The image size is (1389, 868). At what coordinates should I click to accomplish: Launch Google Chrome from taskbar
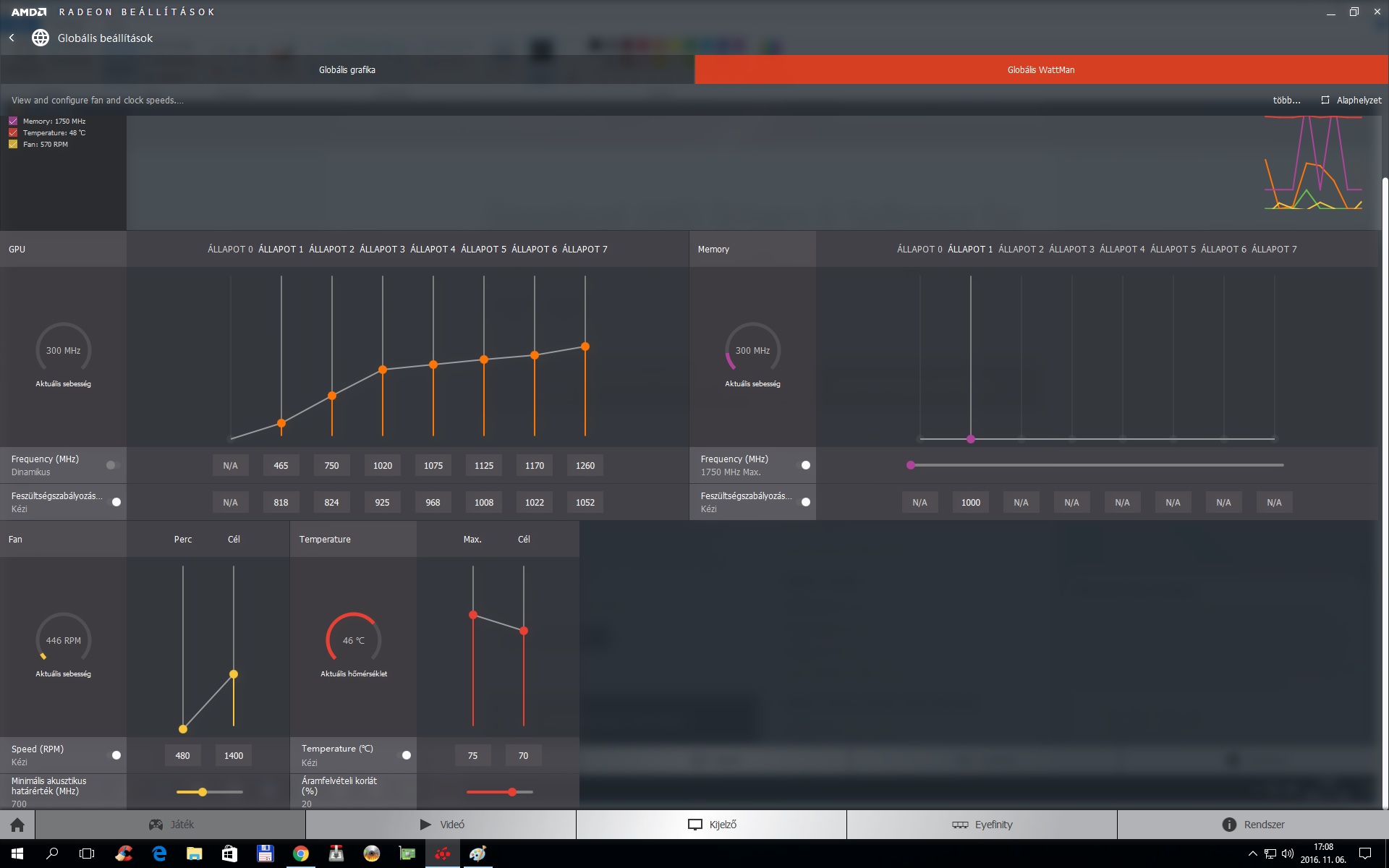tap(300, 854)
